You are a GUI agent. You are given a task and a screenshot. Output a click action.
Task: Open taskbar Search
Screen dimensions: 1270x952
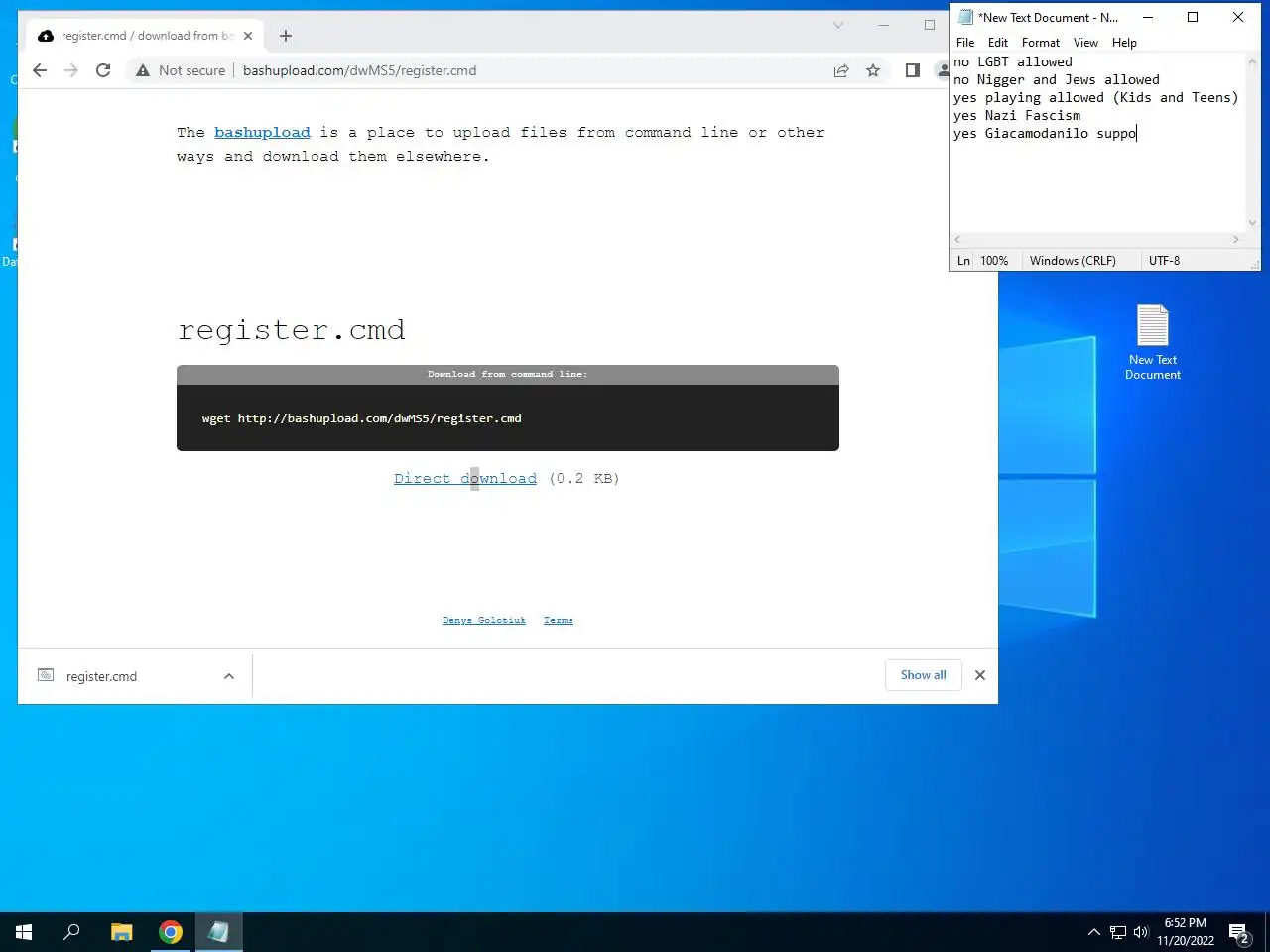(x=71, y=932)
